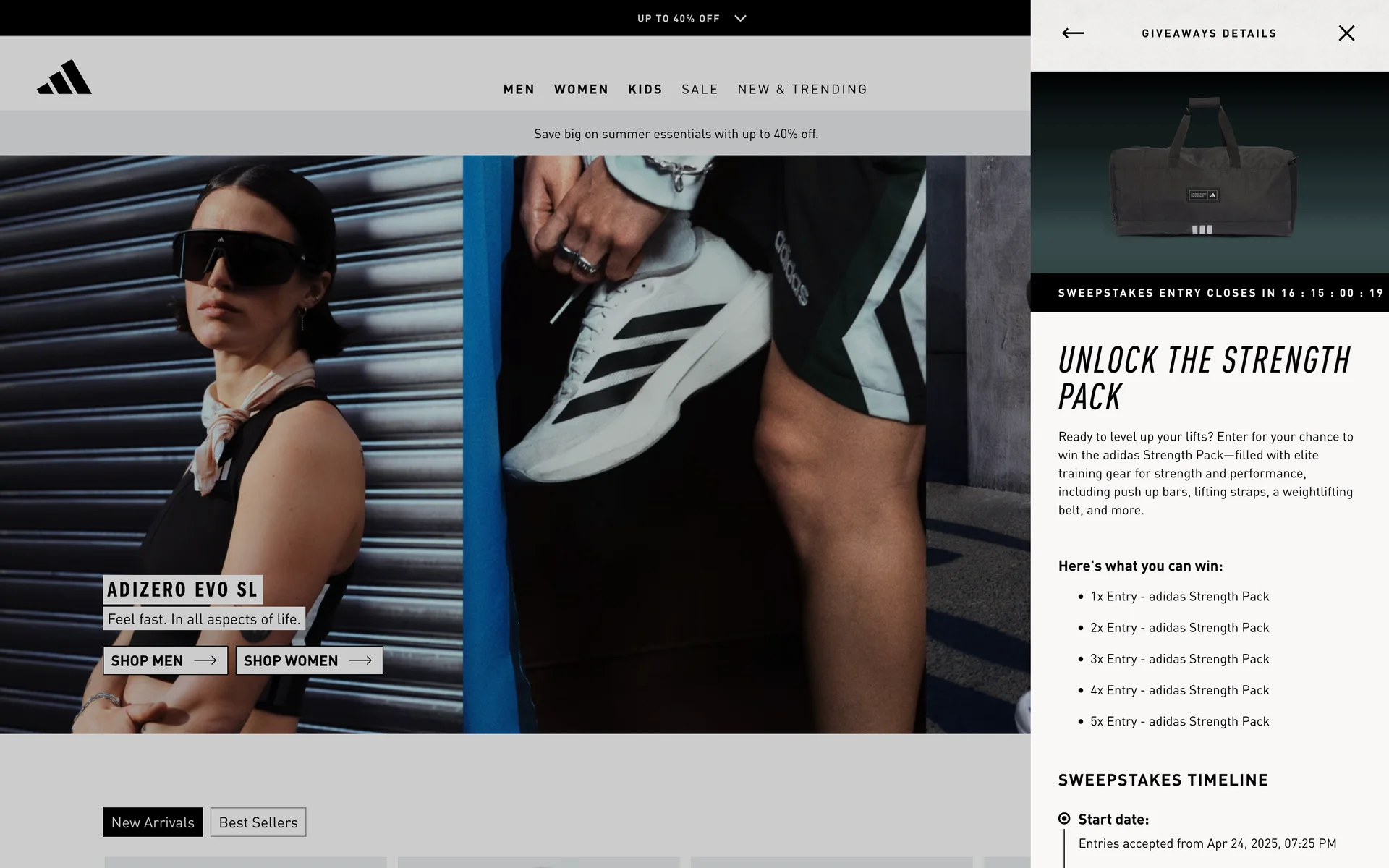Open the Kids menu
Image resolution: width=1389 pixels, height=868 pixels.
click(x=645, y=89)
